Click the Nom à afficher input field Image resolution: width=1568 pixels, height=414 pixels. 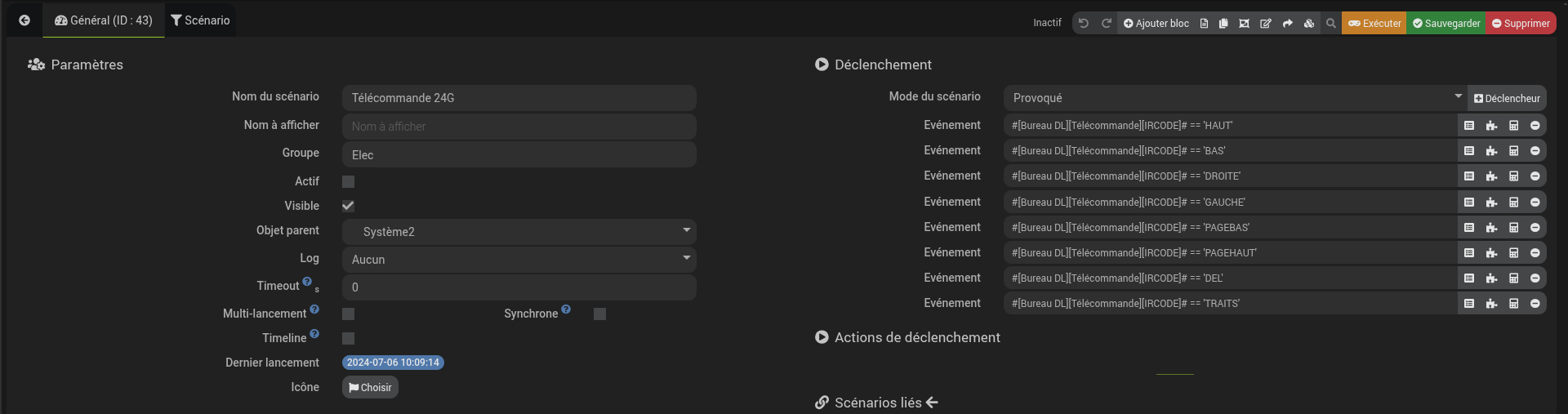point(519,127)
